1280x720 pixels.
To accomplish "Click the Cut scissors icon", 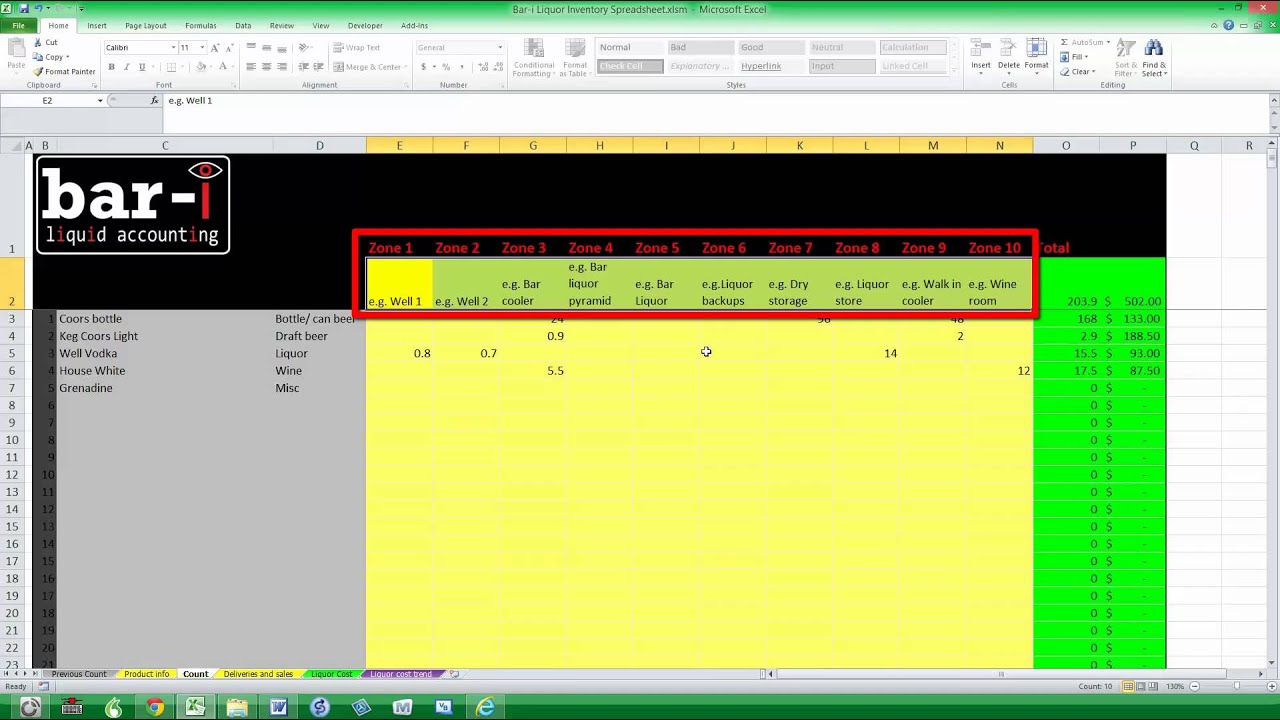I will point(38,43).
